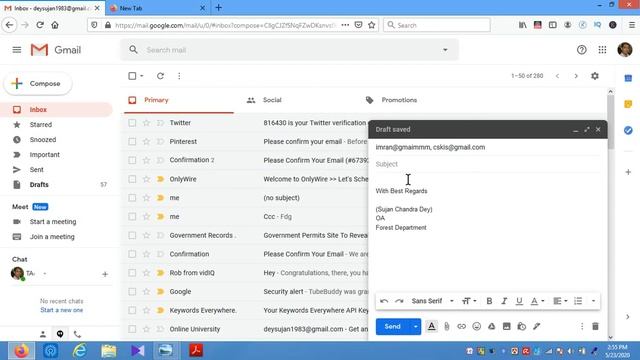Open the Google apps grid

pos(602,50)
